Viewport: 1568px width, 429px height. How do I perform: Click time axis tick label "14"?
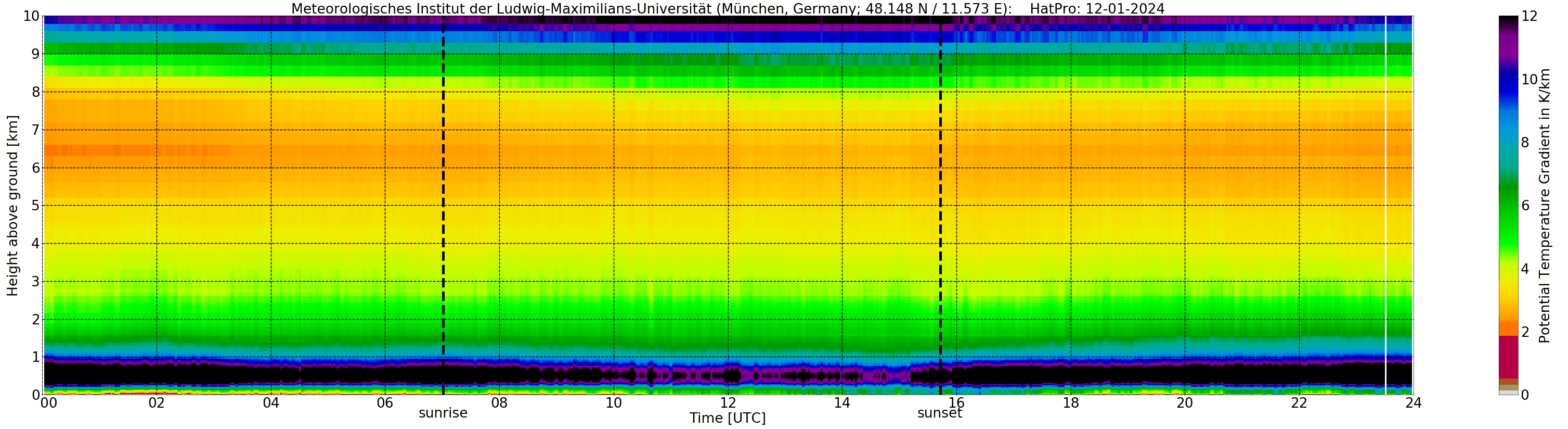click(x=842, y=403)
